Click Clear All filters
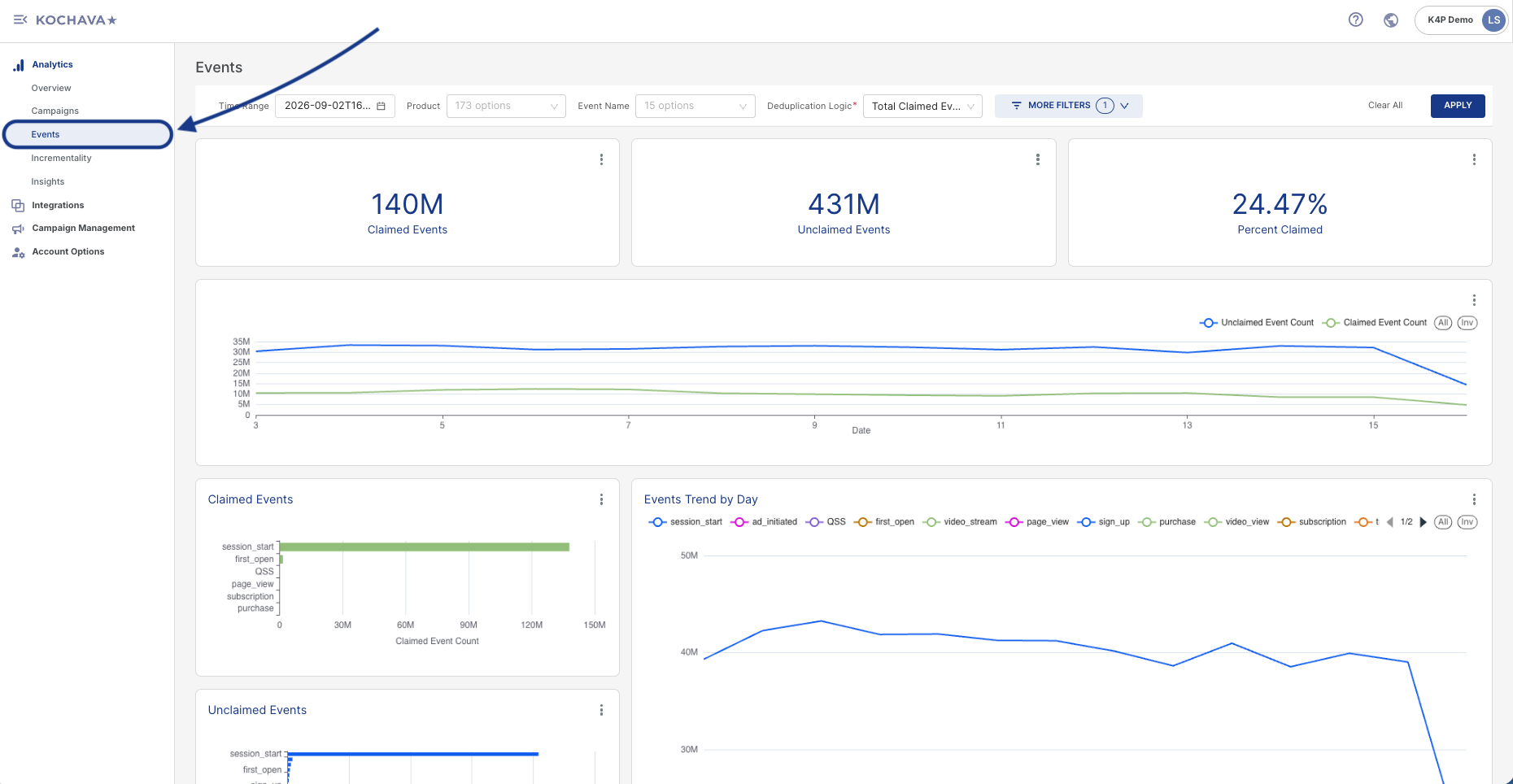 coord(1385,106)
